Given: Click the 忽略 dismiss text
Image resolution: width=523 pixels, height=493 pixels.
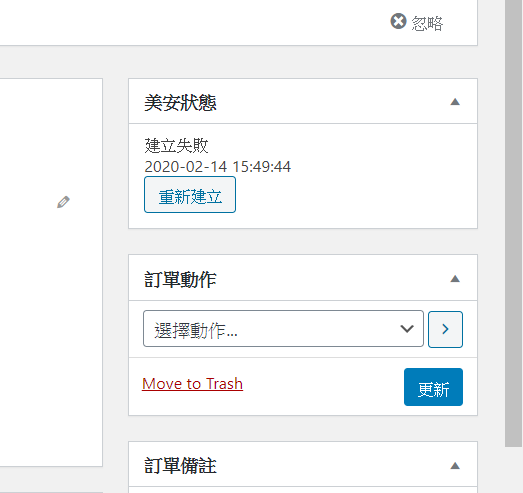Looking at the screenshot, I should (427, 23).
